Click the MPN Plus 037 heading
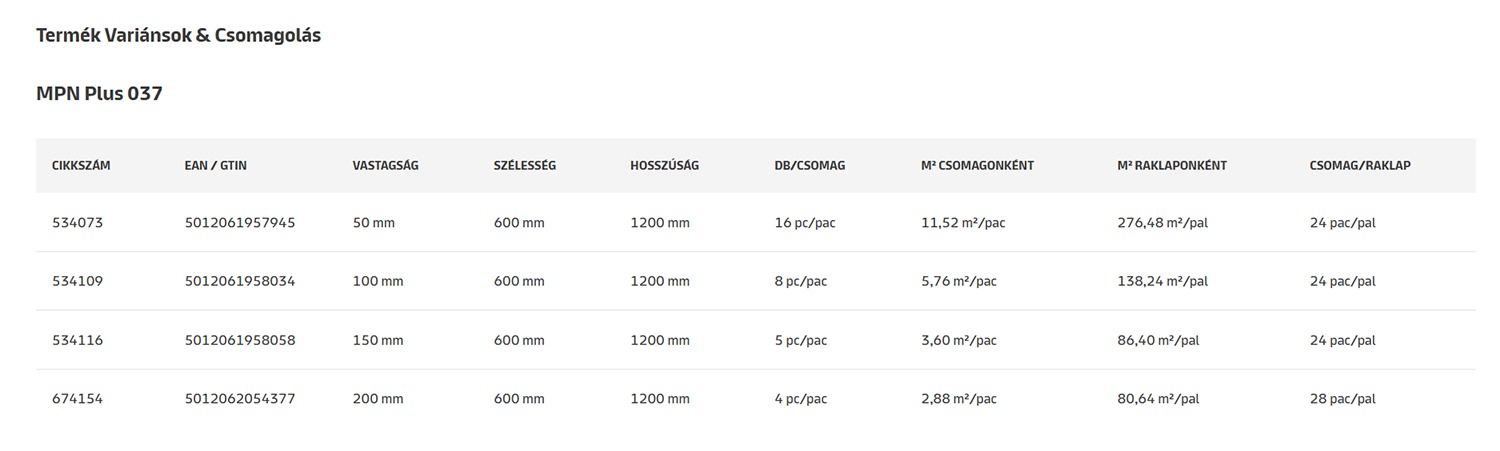This screenshot has height=451, width=1500. tap(99, 94)
